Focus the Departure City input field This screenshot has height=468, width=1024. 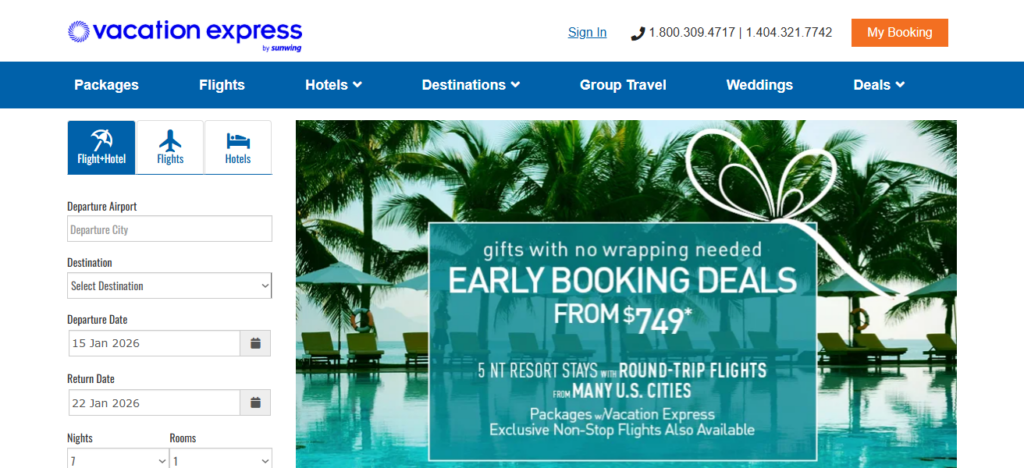click(170, 229)
